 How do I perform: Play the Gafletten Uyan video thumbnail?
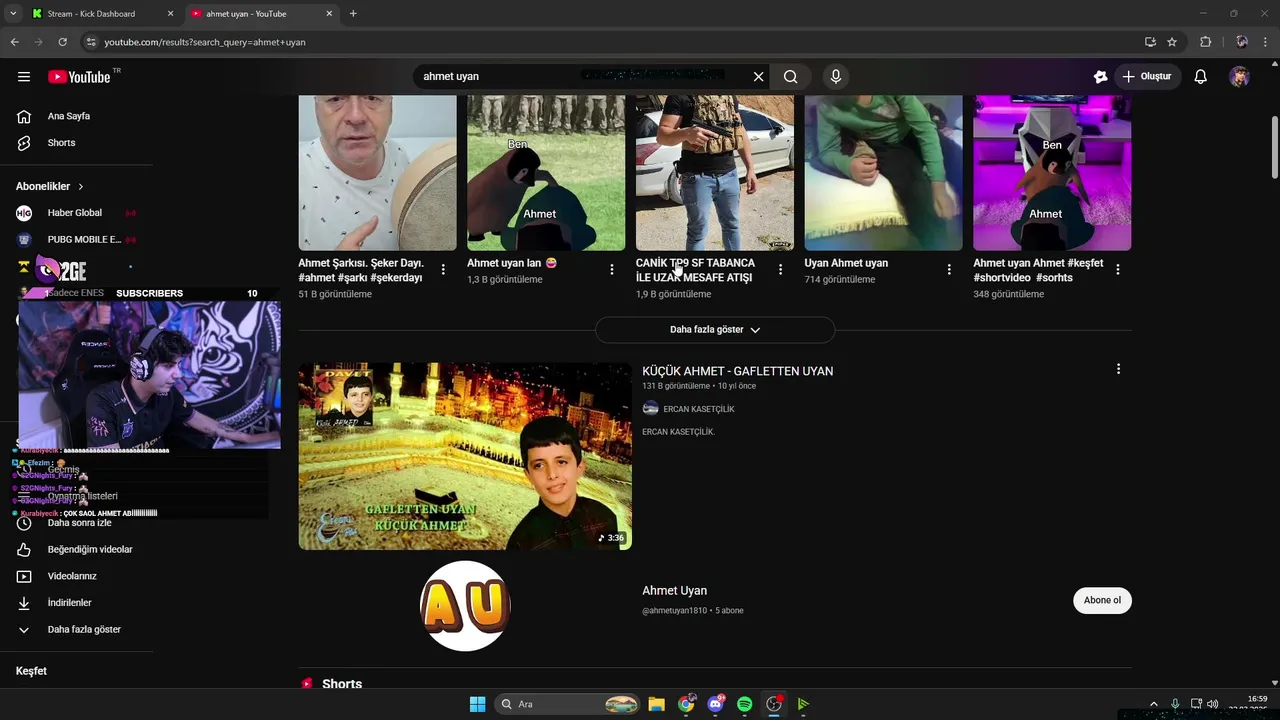click(x=465, y=456)
